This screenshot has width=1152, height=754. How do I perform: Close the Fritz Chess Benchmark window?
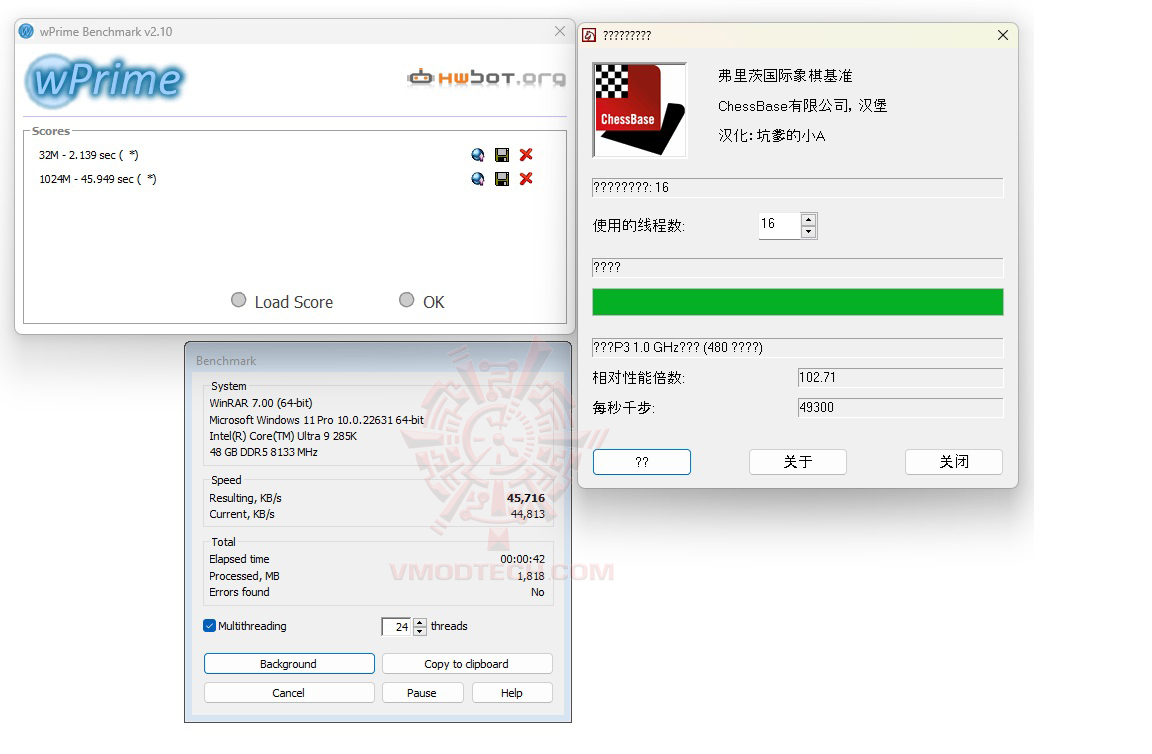coord(1003,35)
